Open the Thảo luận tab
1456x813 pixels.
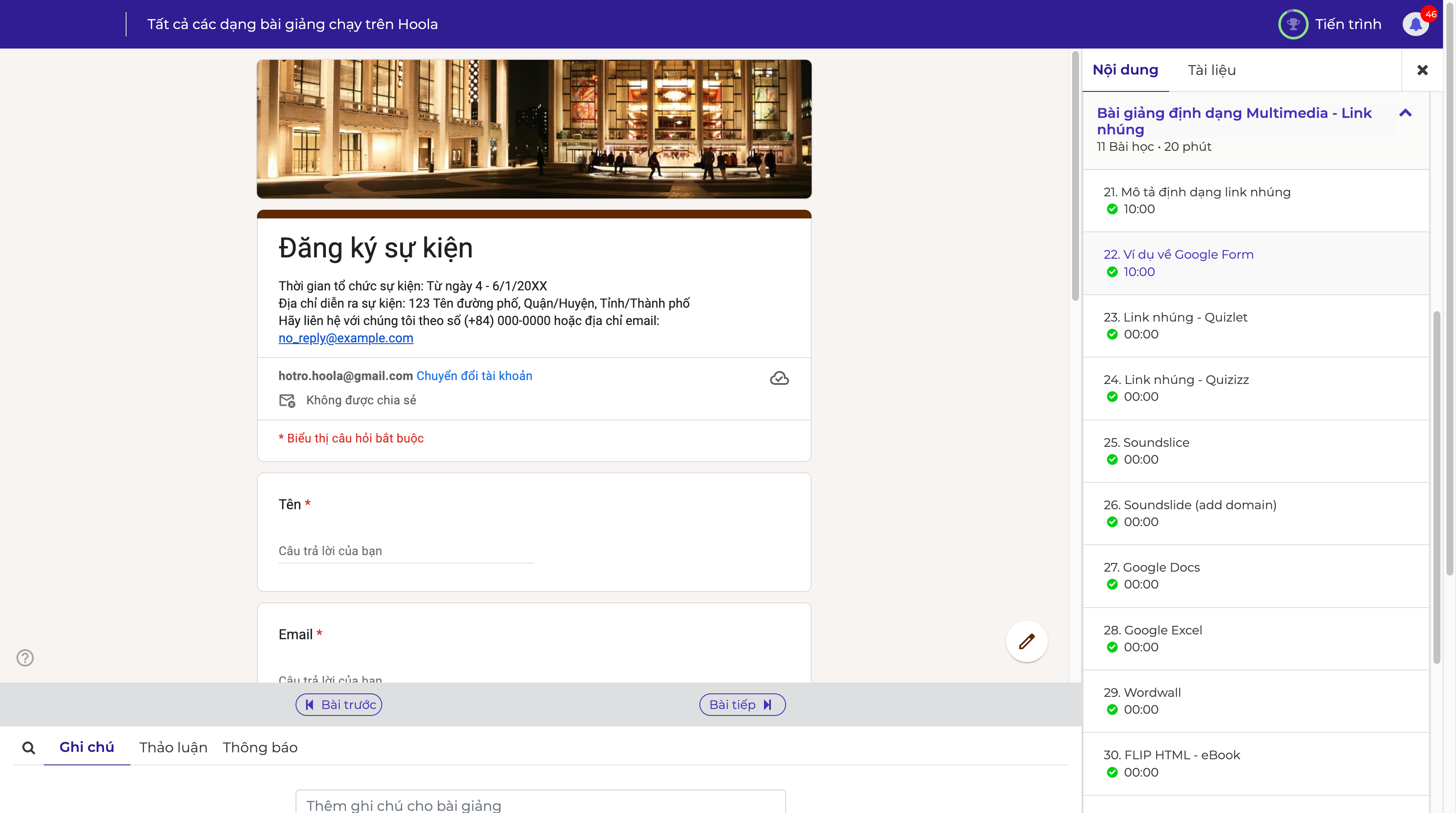[x=173, y=748]
